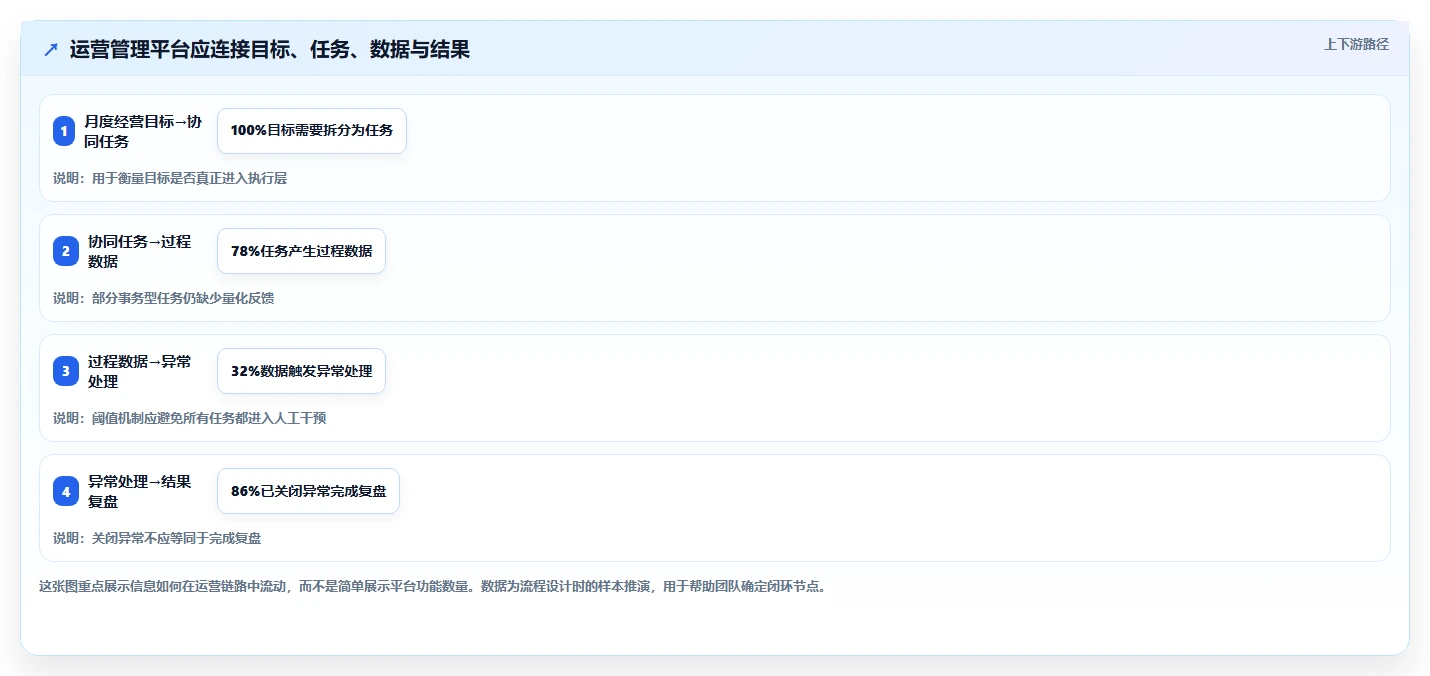Screen dimensions: 1430x676
Task: Click the 86%已关闭异常完成复盘 chip
Action: coord(308,491)
